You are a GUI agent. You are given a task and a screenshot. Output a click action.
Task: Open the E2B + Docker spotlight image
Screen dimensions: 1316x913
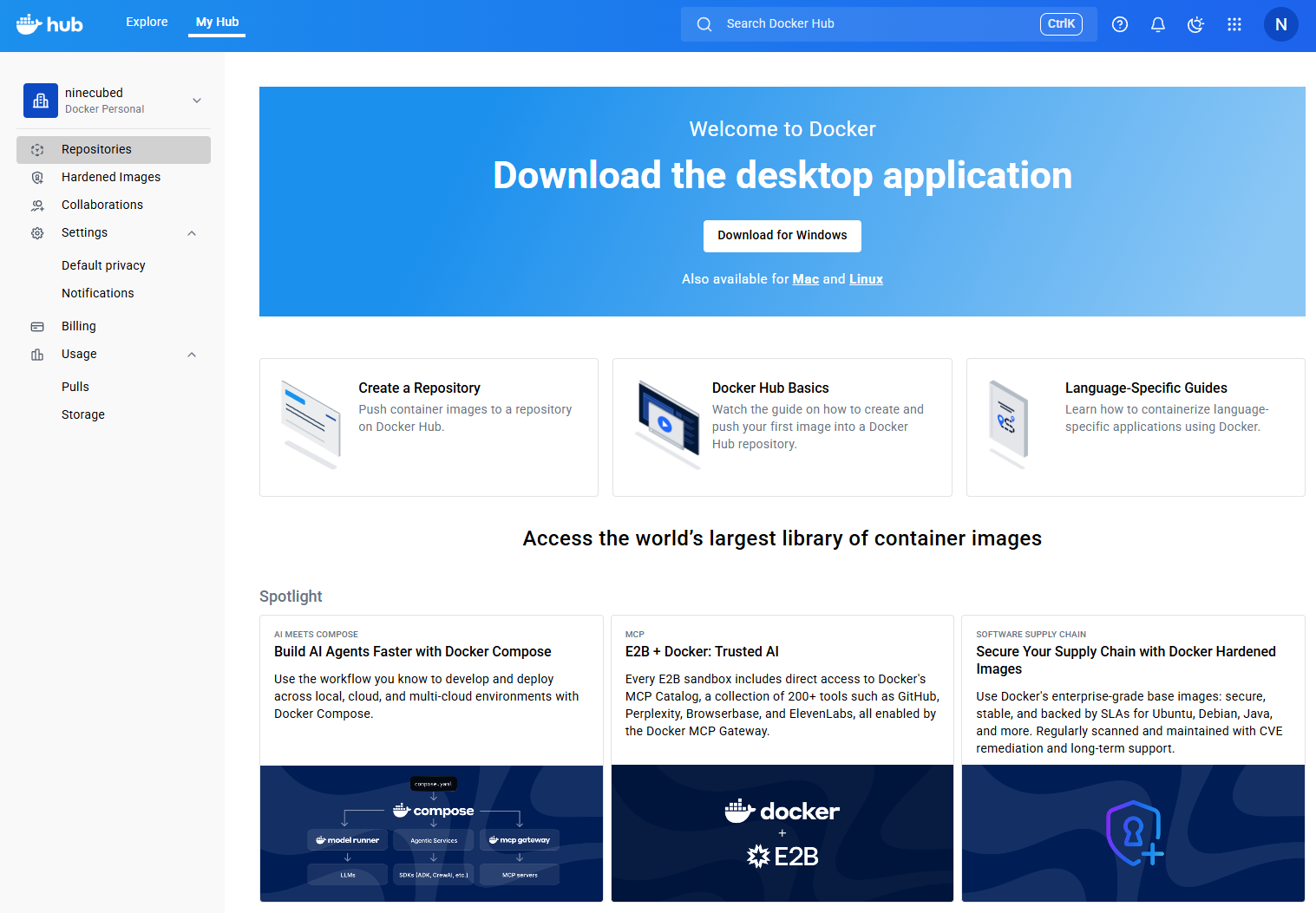pyautogui.click(x=782, y=833)
